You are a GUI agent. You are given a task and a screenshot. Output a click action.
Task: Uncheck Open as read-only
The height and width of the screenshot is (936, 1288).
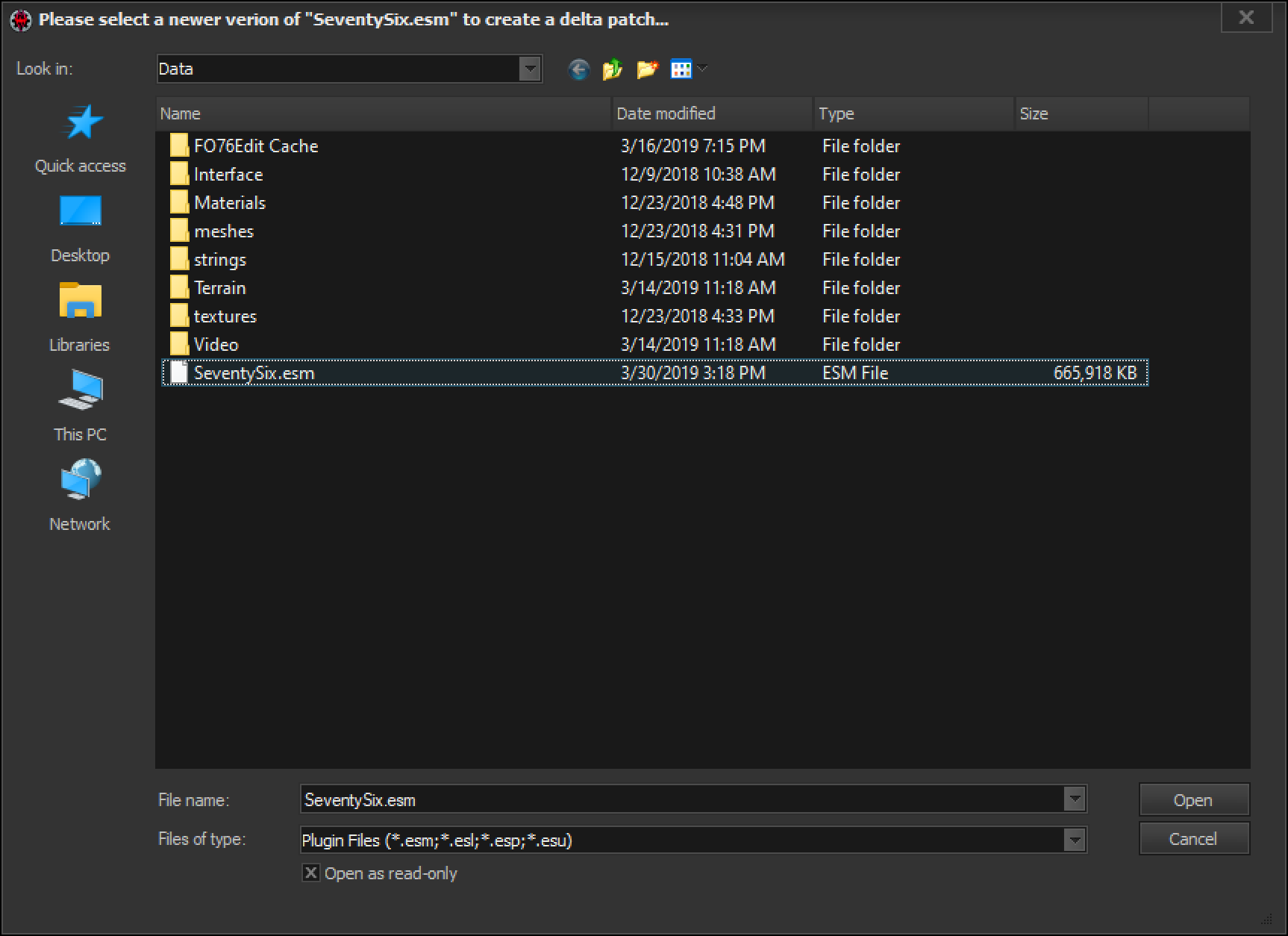pos(311,873)
